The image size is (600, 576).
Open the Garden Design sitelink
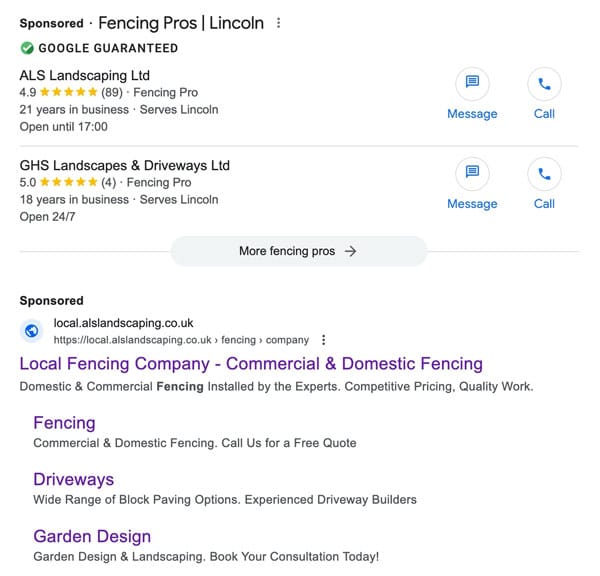92,536
